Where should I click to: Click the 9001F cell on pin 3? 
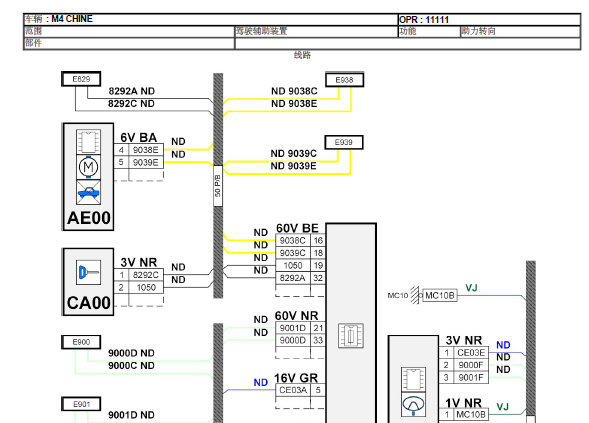click(471, 378)
